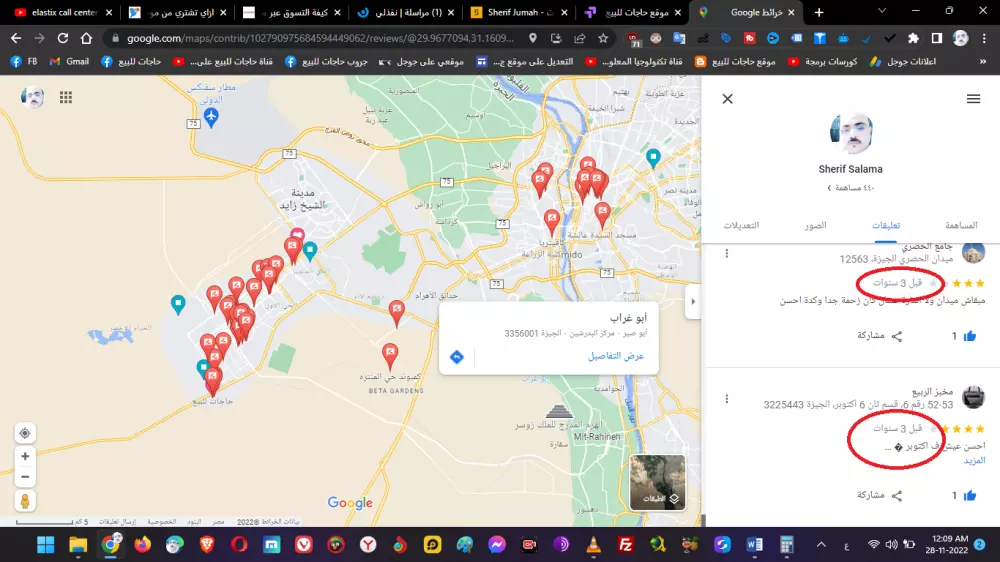Share the جامع الحصري review

pyautogui.click(x=880, y=336)
